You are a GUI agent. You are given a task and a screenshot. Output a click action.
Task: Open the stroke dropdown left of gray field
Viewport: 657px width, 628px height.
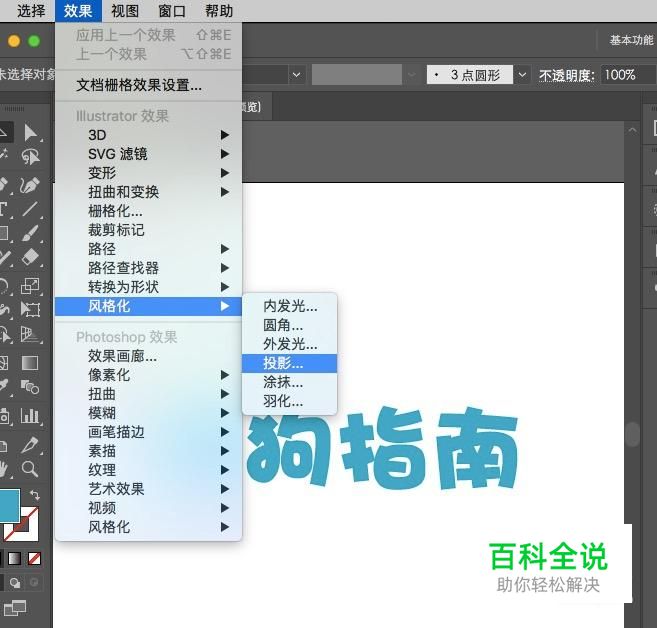(x=297, y=75)
